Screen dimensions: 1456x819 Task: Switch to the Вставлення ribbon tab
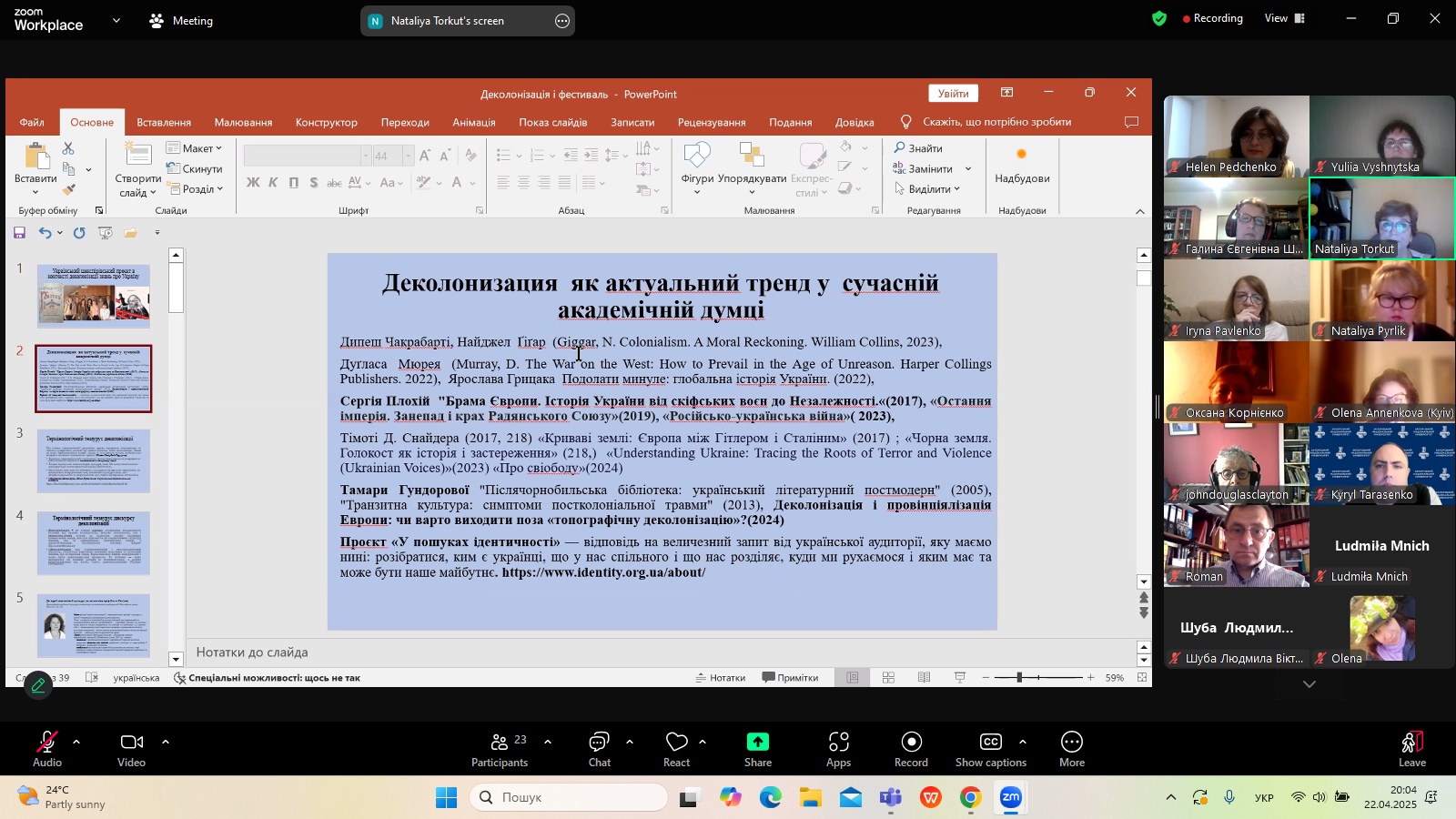(x=164, y=123)
